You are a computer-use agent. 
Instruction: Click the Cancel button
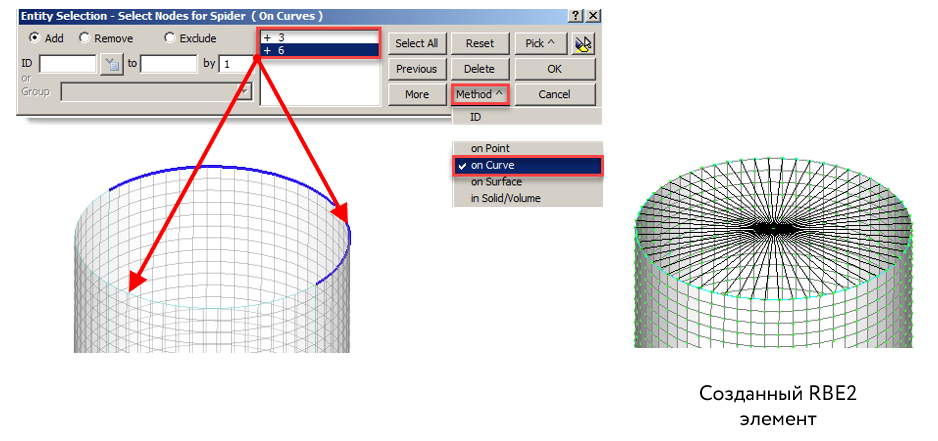(555, 95)
